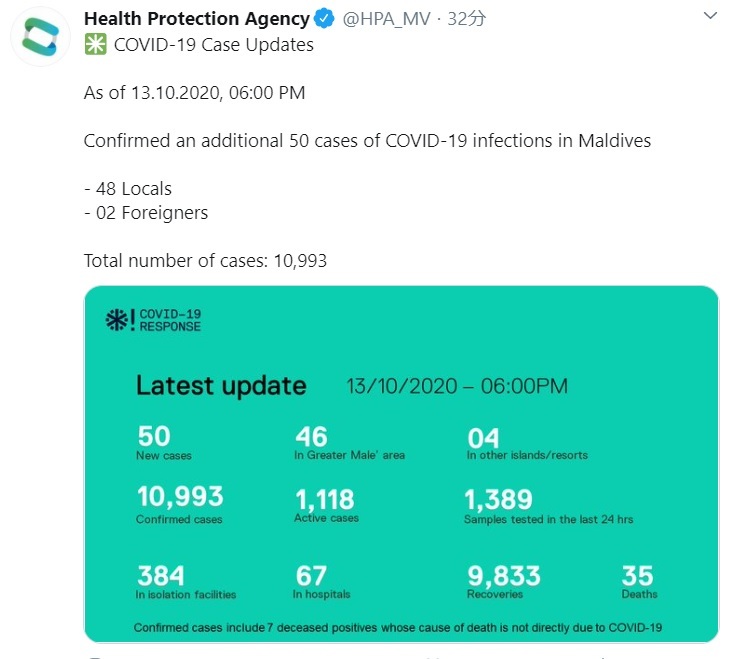Click the 'Latest update' heading in image
Viewport: 734px width, 659px height.
(221, 386)
